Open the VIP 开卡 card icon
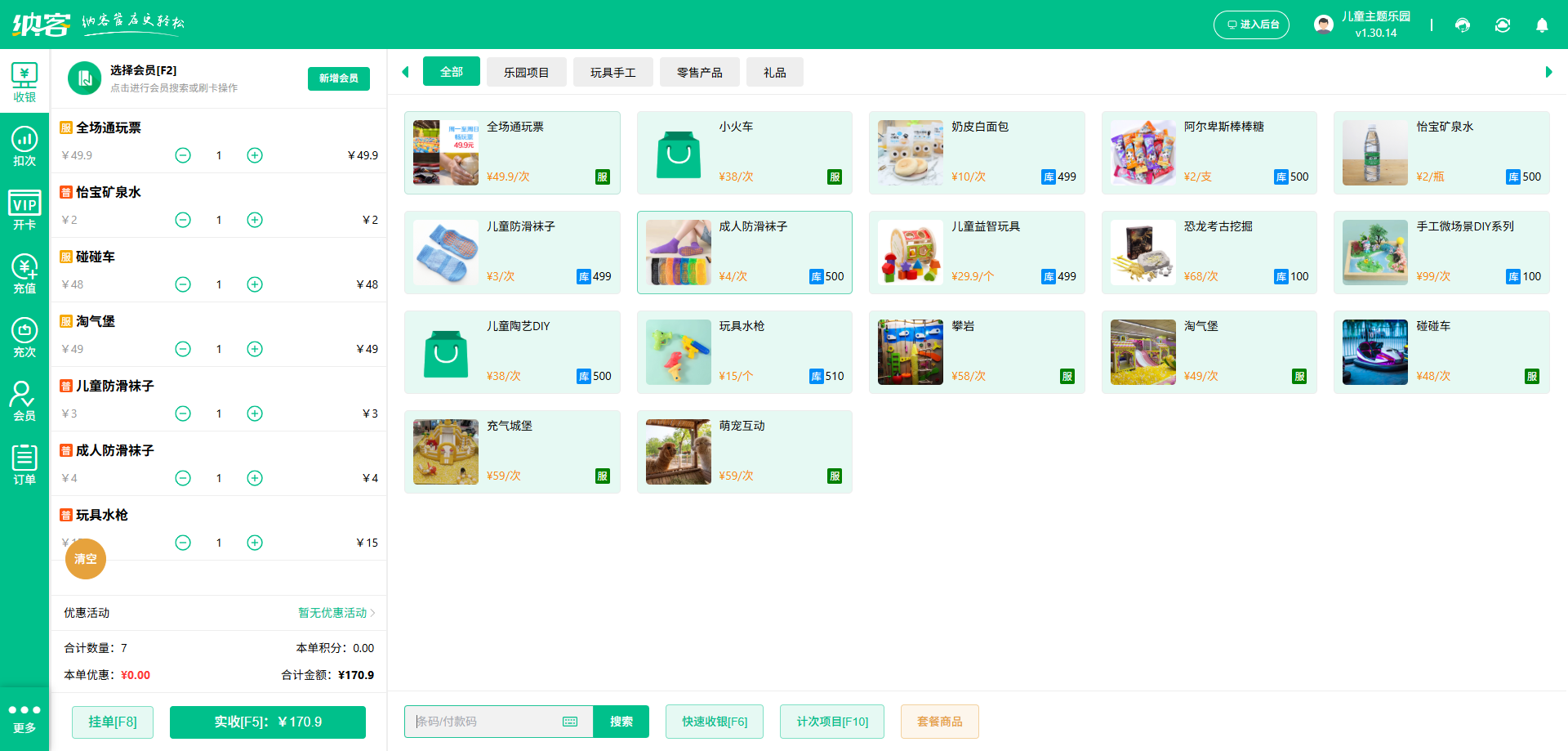Image resolution: width=1568 pixels, height=751 pixels. tap(24, 211)
